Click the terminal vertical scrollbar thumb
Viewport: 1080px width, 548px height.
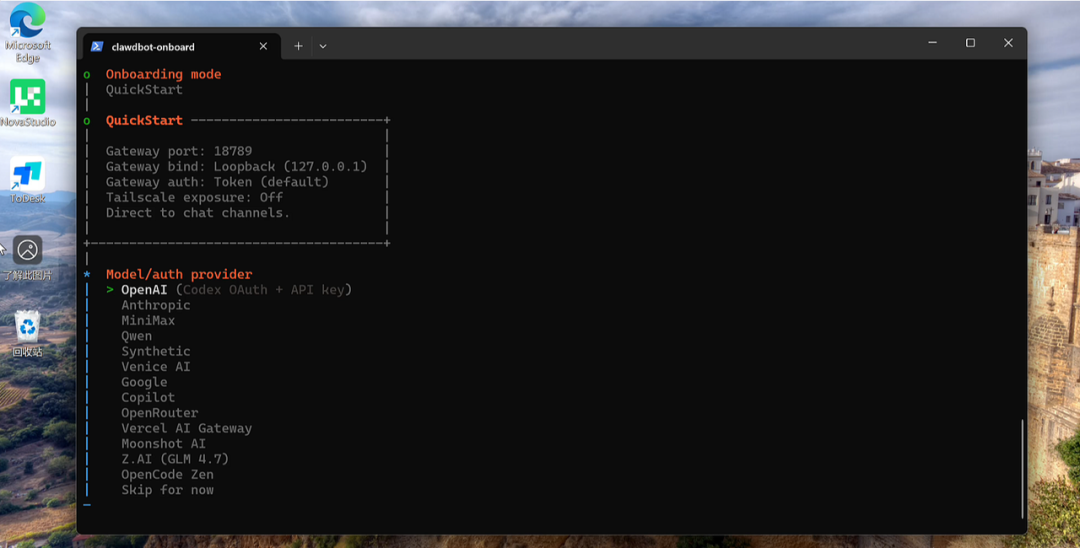click(x=1022, y=465)
